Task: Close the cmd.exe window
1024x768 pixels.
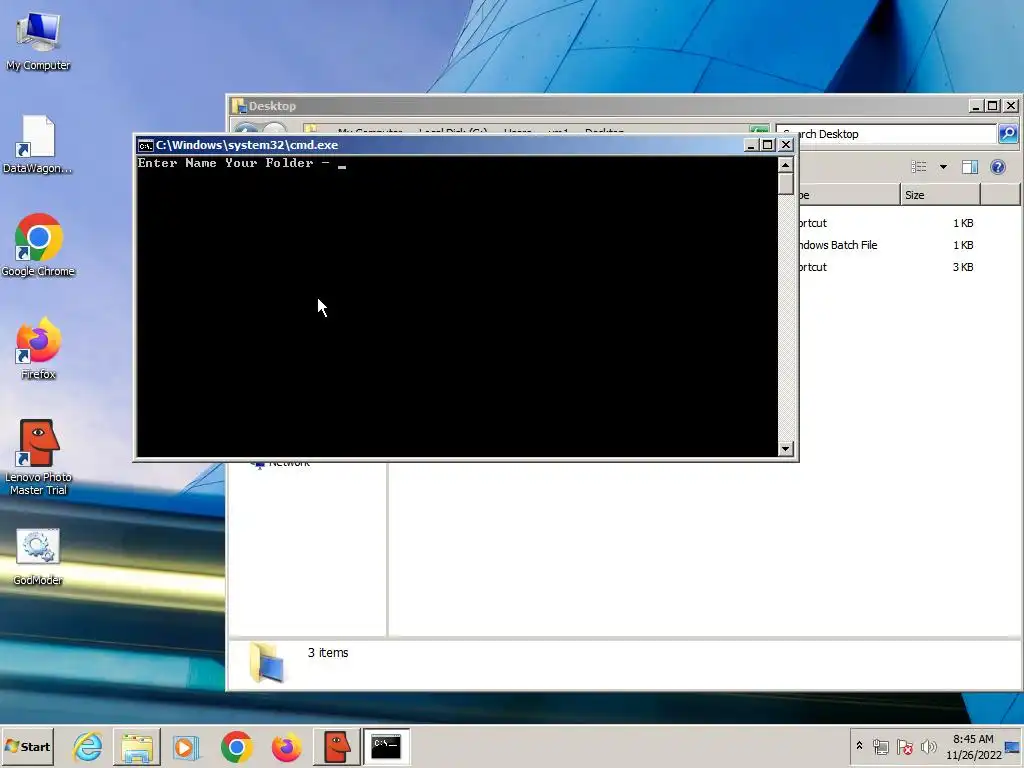Action: 786,145
